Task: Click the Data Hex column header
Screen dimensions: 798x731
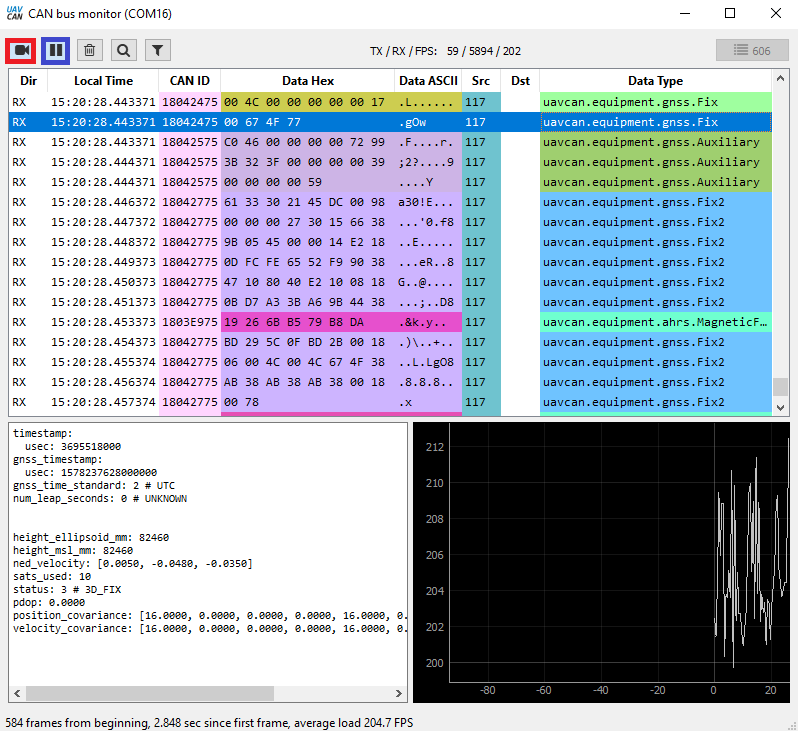Action: tap(307, 81)
